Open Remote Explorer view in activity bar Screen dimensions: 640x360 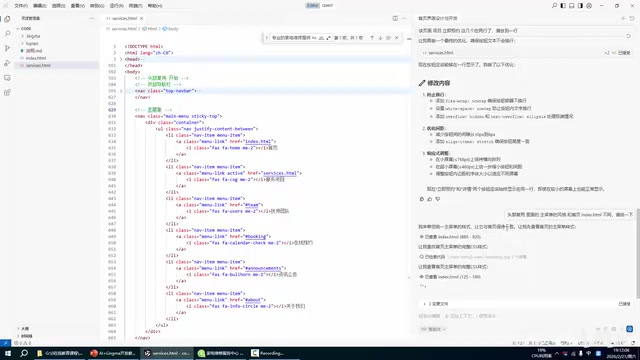point(7,78)
